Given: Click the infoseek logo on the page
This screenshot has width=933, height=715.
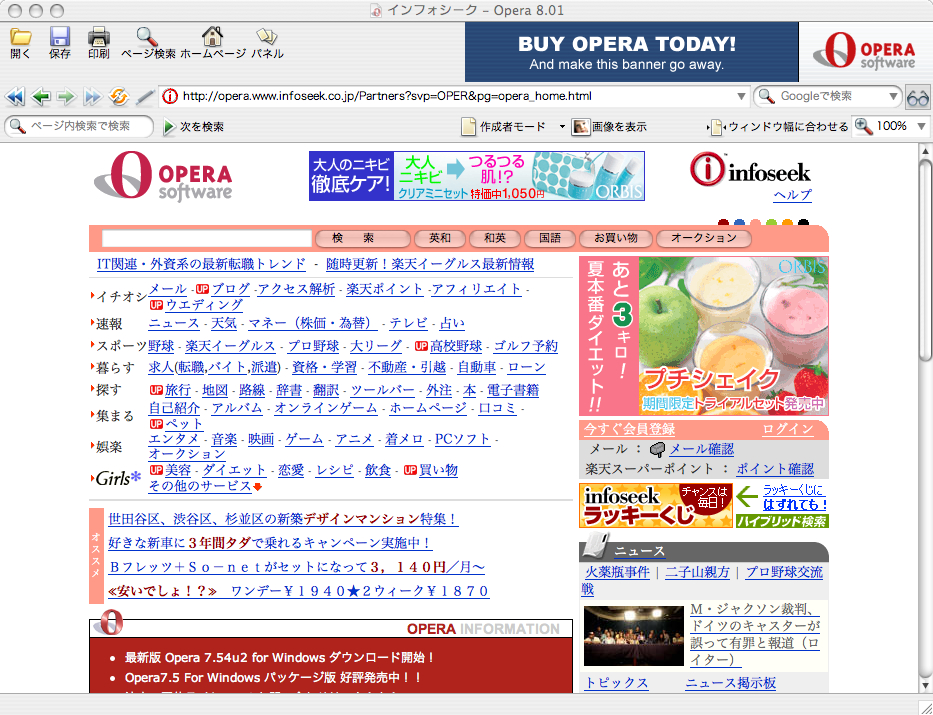Looking at the screenshot, I should point(751,171).
